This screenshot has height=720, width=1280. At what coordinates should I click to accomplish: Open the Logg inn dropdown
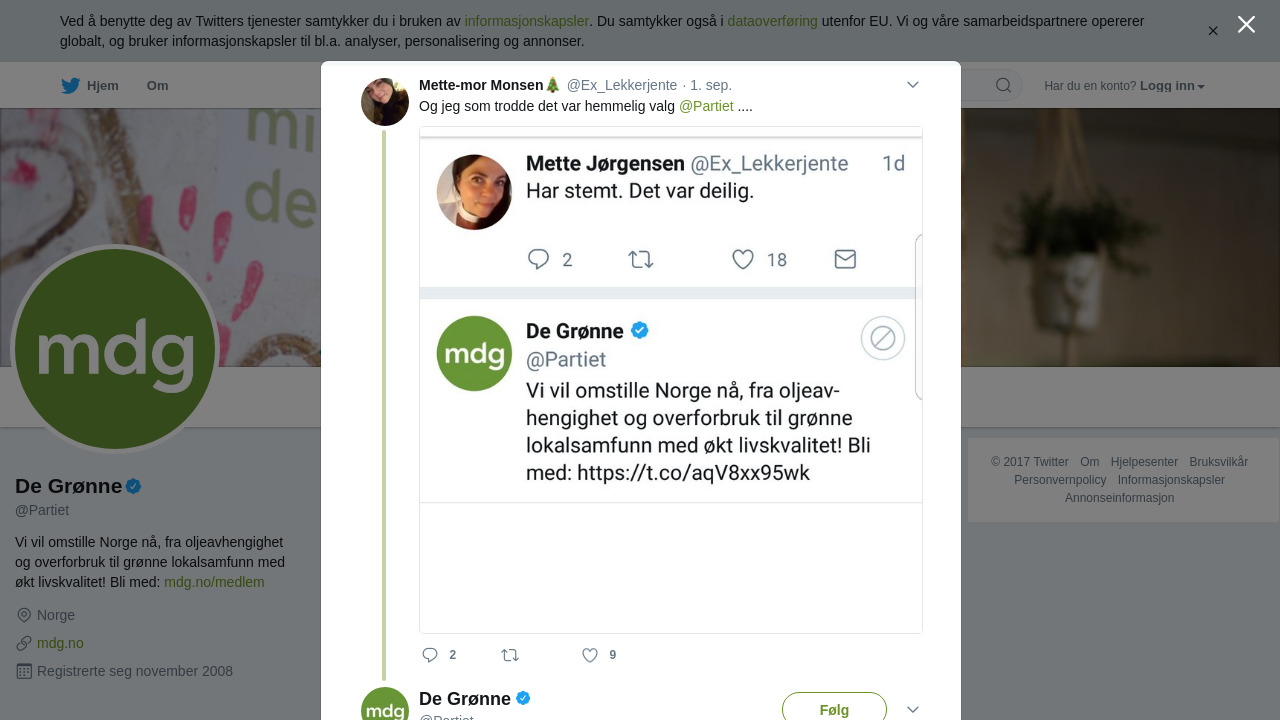point(1172,86)
